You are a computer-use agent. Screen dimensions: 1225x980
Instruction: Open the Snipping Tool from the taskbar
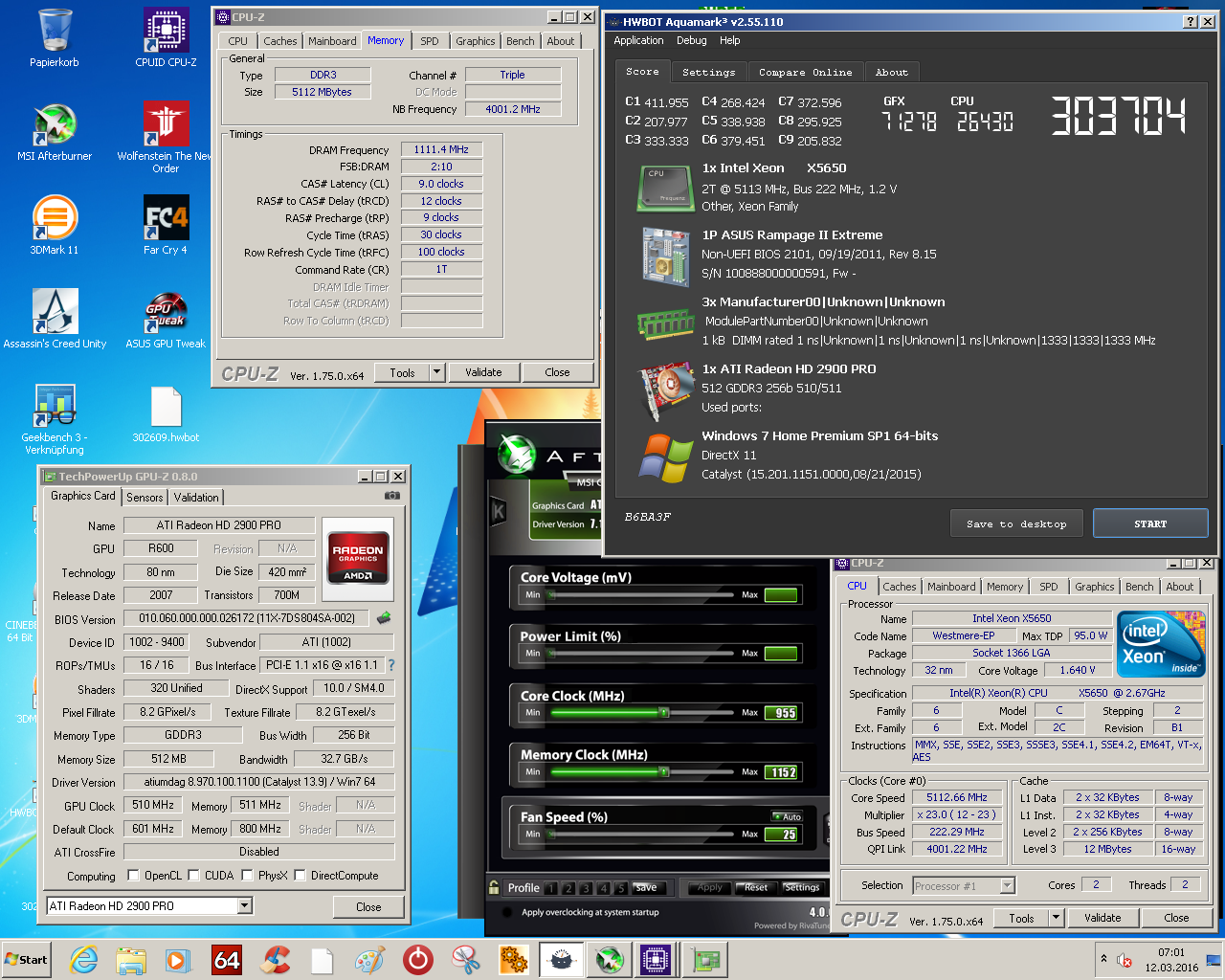[x=466, y=960]
